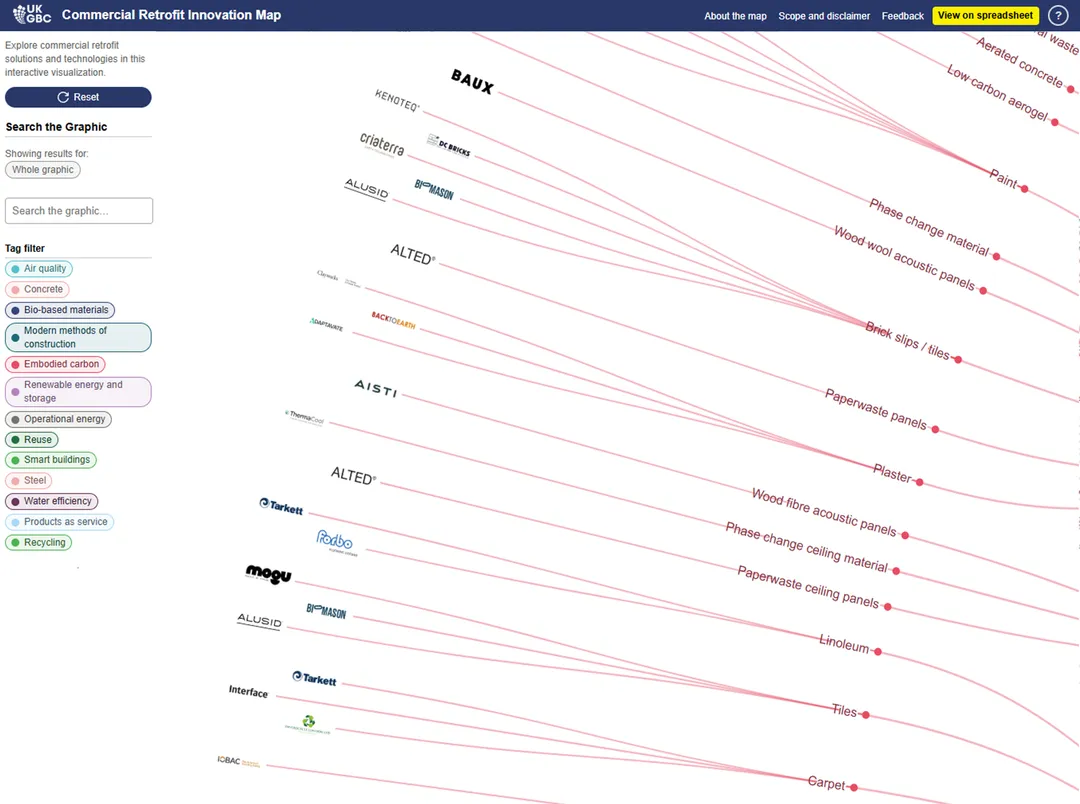Select the Back to Earth logo
Image resolution: width=1080 pixels, height=804 pixels.
coord(393,320)
